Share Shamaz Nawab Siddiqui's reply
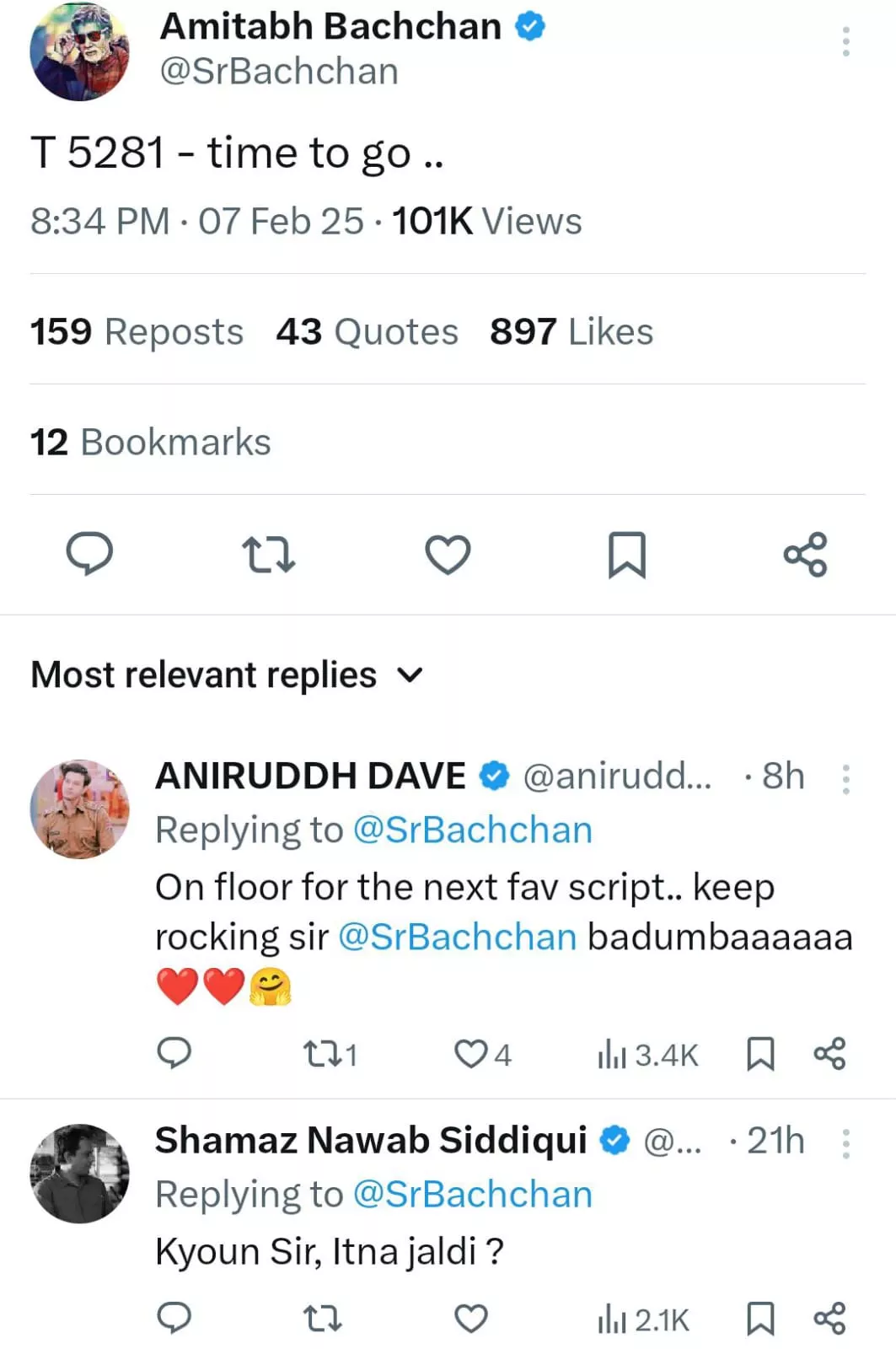896x1349 pixels. [829, 1319]
